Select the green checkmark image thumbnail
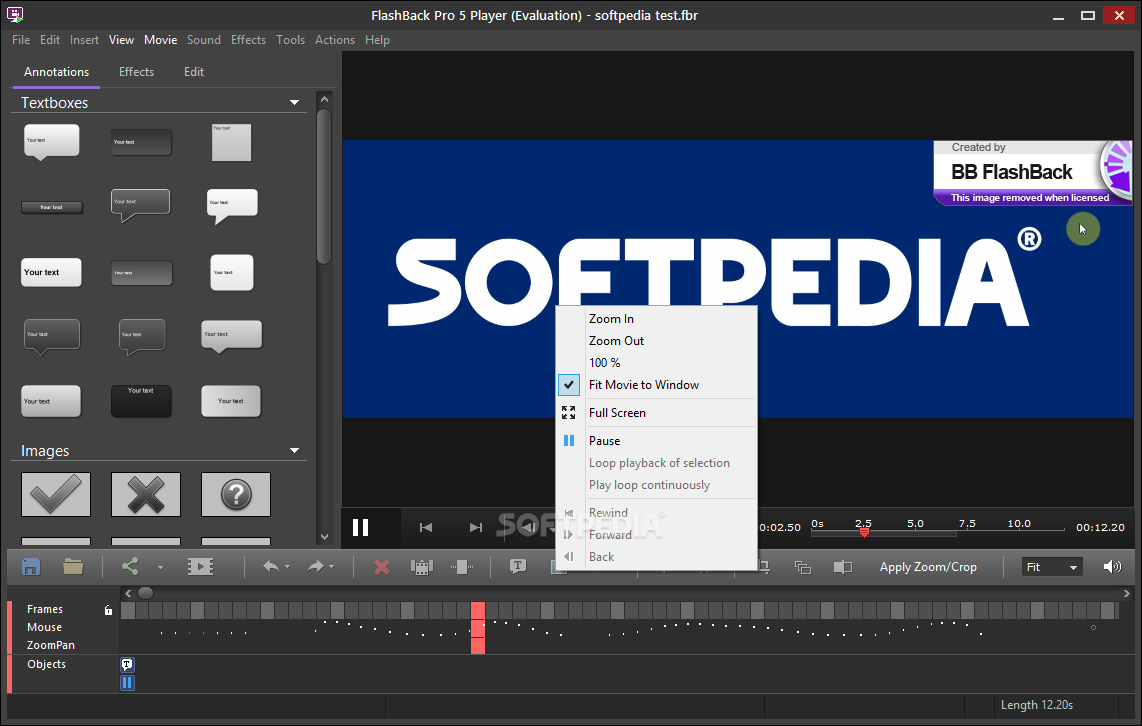This screenshot has width=1142, height=726. tap(56, 494)
